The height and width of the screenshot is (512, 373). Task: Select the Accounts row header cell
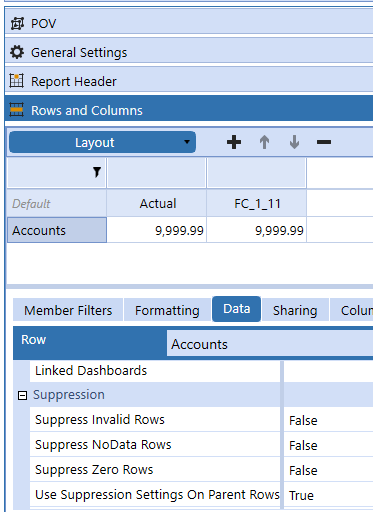[57, 230]
